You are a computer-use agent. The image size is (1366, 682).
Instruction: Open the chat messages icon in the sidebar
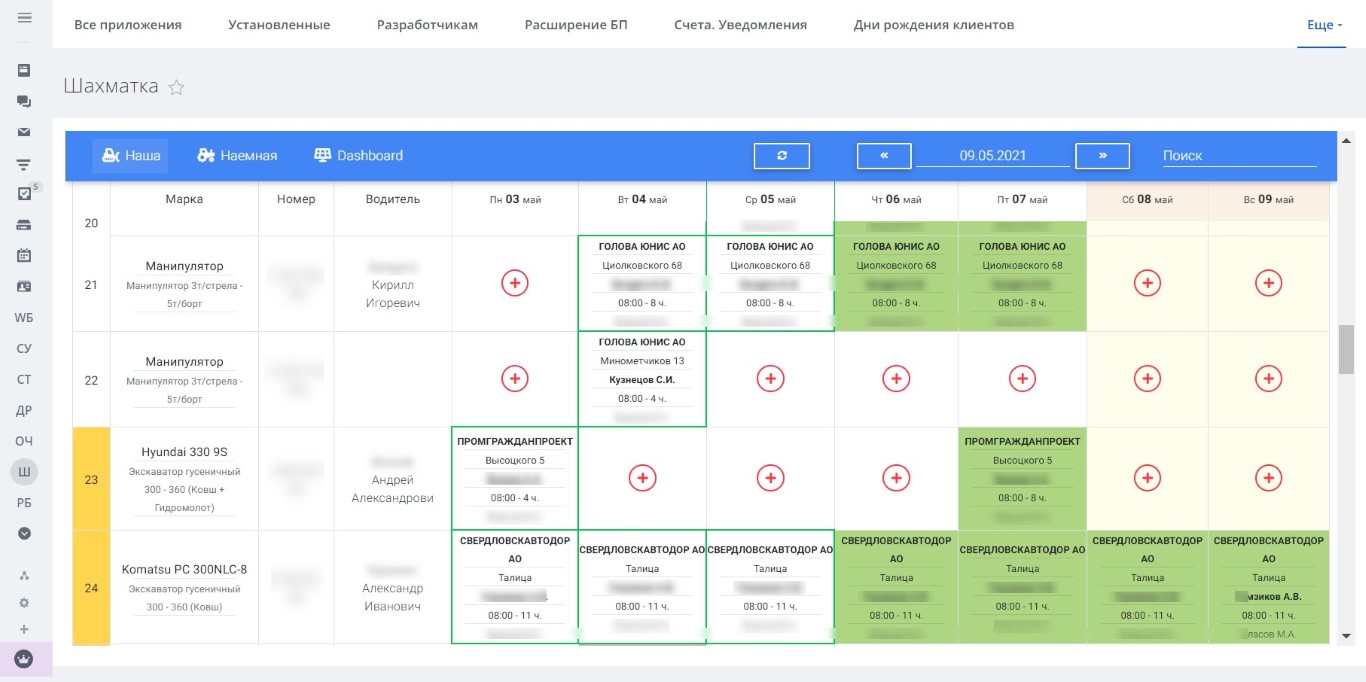(24, 101)
